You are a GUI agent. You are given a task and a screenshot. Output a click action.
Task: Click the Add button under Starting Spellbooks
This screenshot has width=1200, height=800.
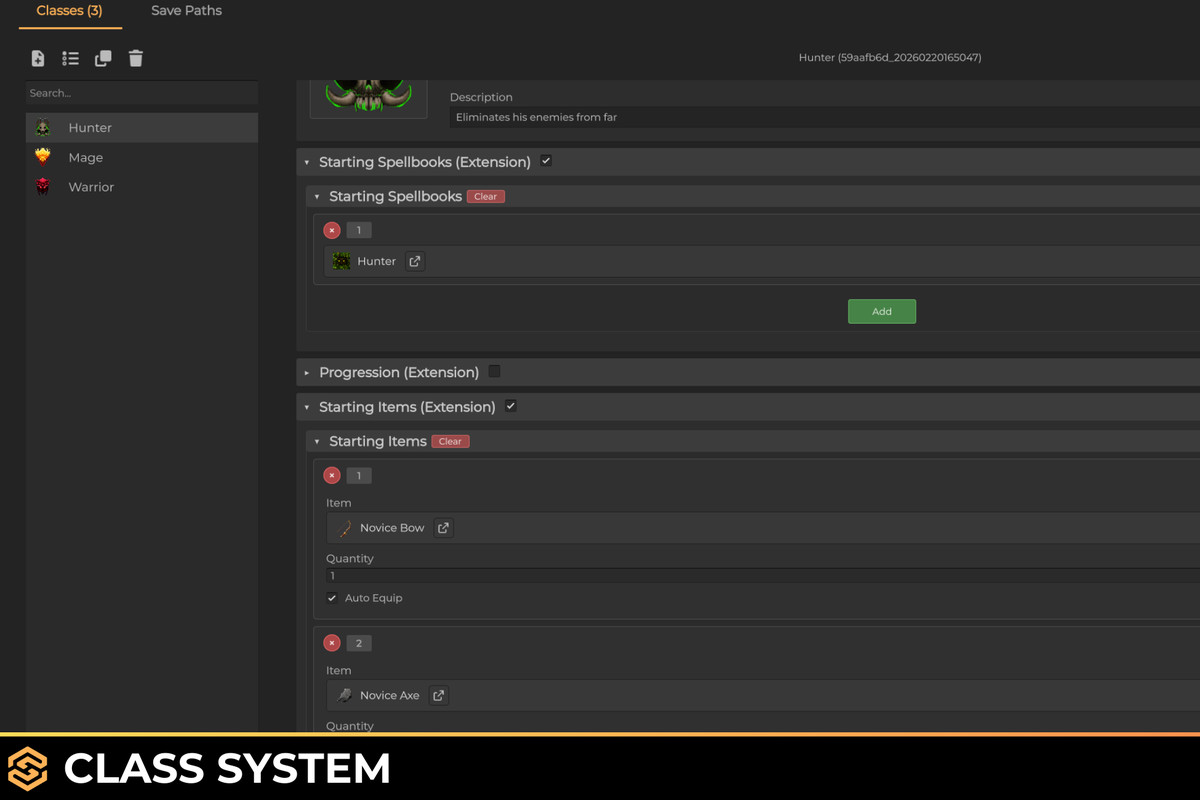881,311
